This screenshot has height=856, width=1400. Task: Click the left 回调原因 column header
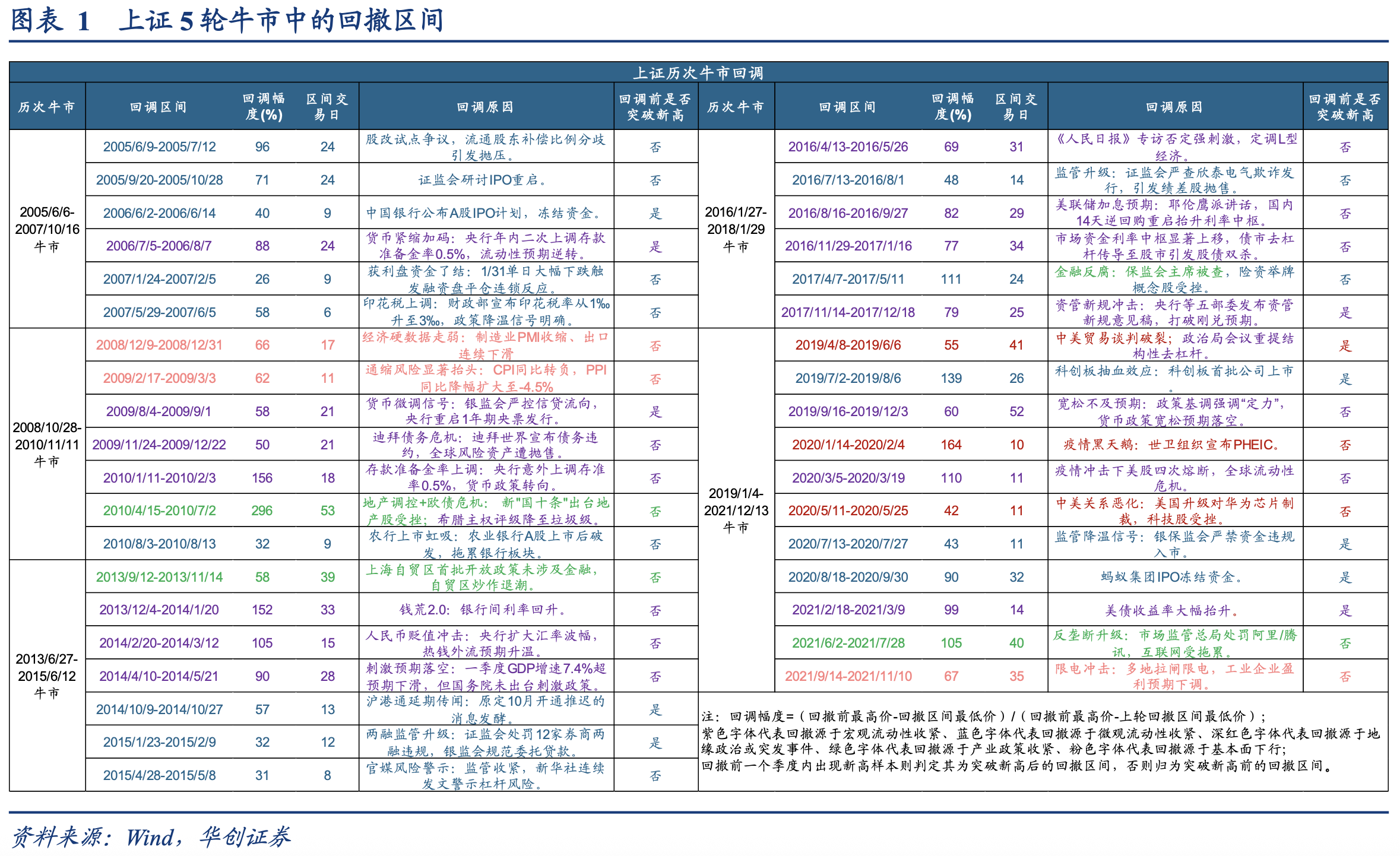(x=485, y=107)
